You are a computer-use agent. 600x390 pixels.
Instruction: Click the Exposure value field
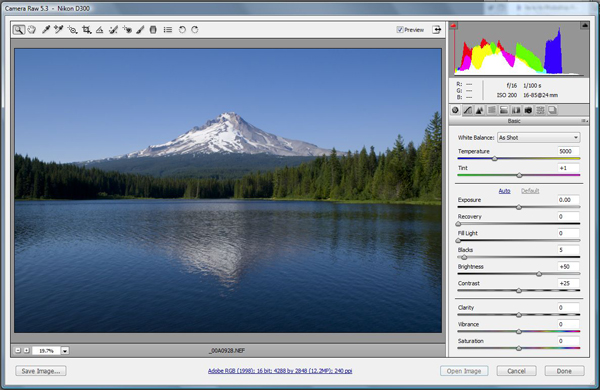568,200
